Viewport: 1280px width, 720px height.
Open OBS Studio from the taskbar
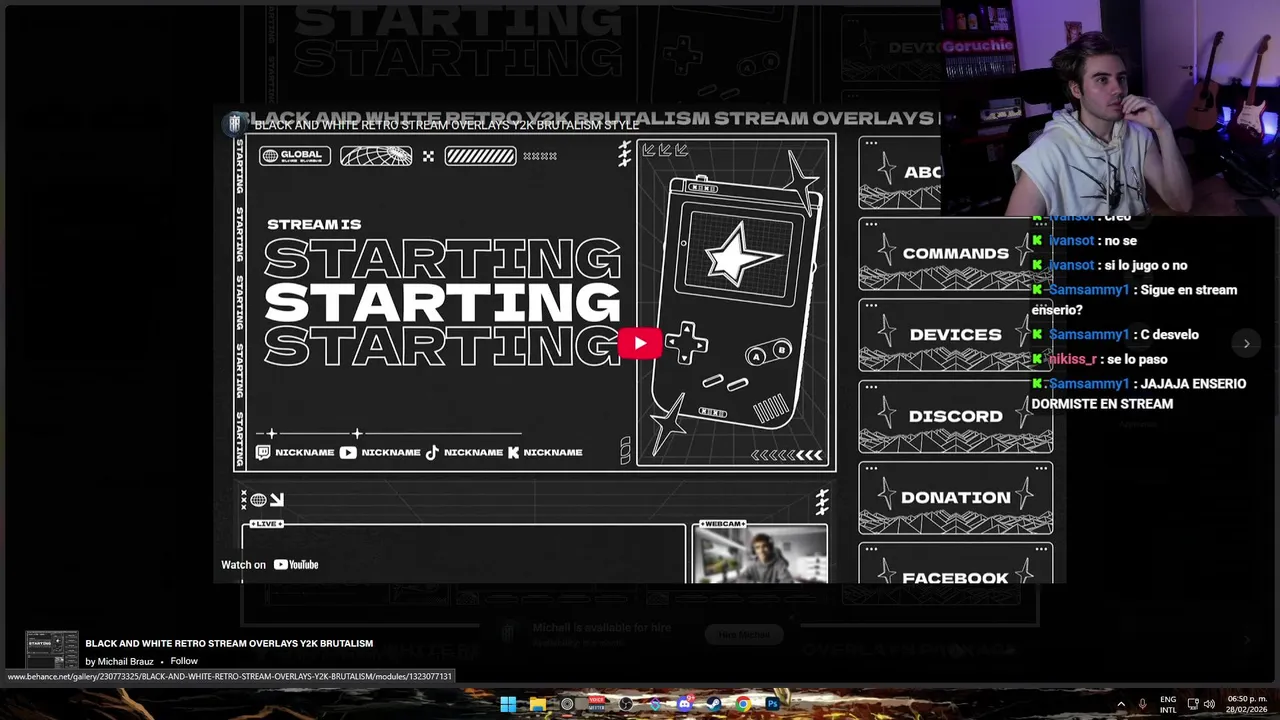(x=626, y=704)
